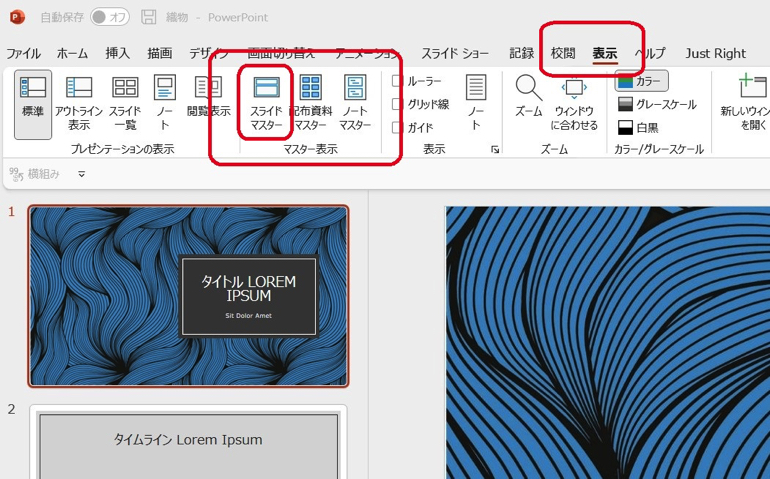Click 新しいウィンドウを開く button
The height and width of the screenshot is (479, 770).
coord(745,104)
